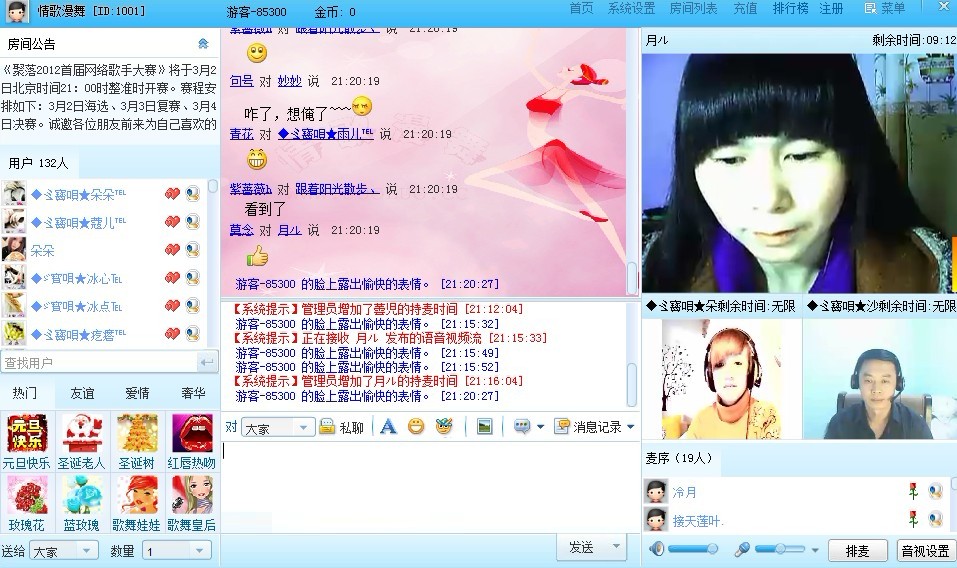Image resolution: width=957 pixels, height=568 pixels.
Task: Open the 音视设置 settings button
Action: 925,551
